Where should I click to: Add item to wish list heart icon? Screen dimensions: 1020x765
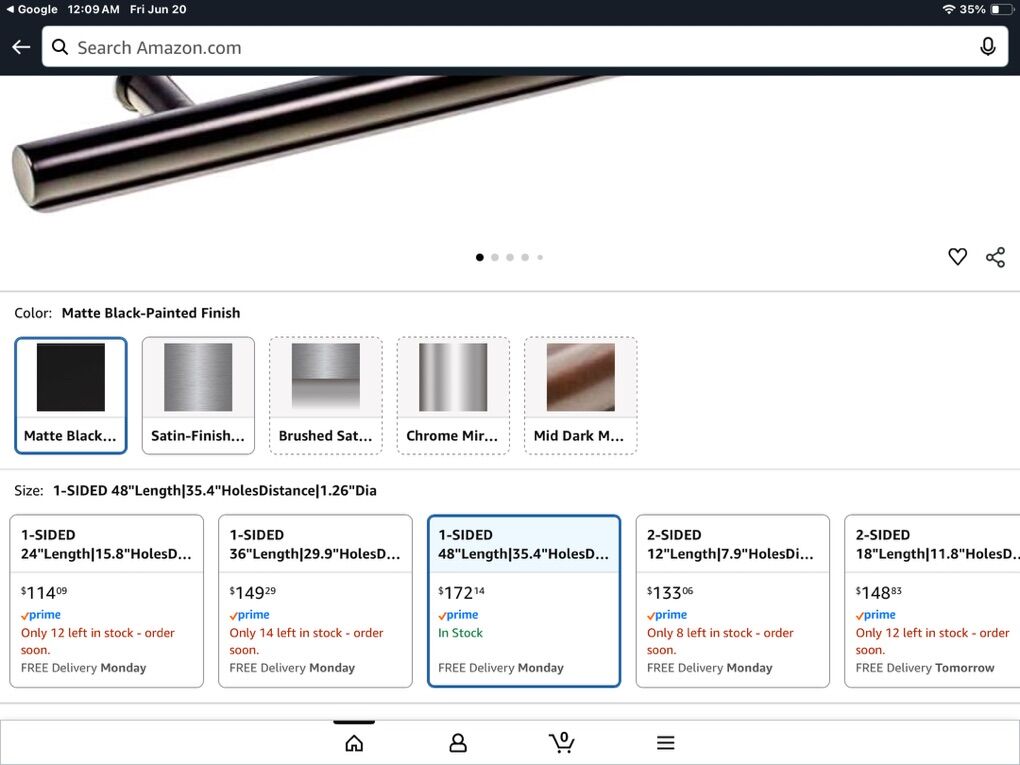(x=957, y=257)
